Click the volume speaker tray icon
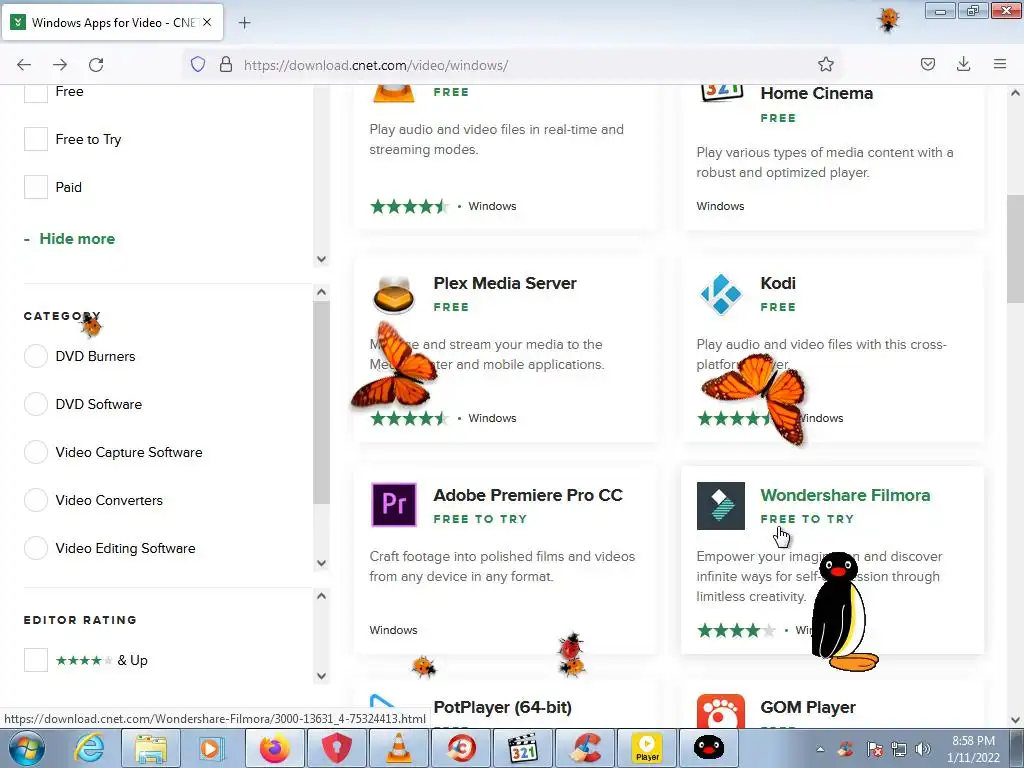1024x768 pixels. point(923,749)
